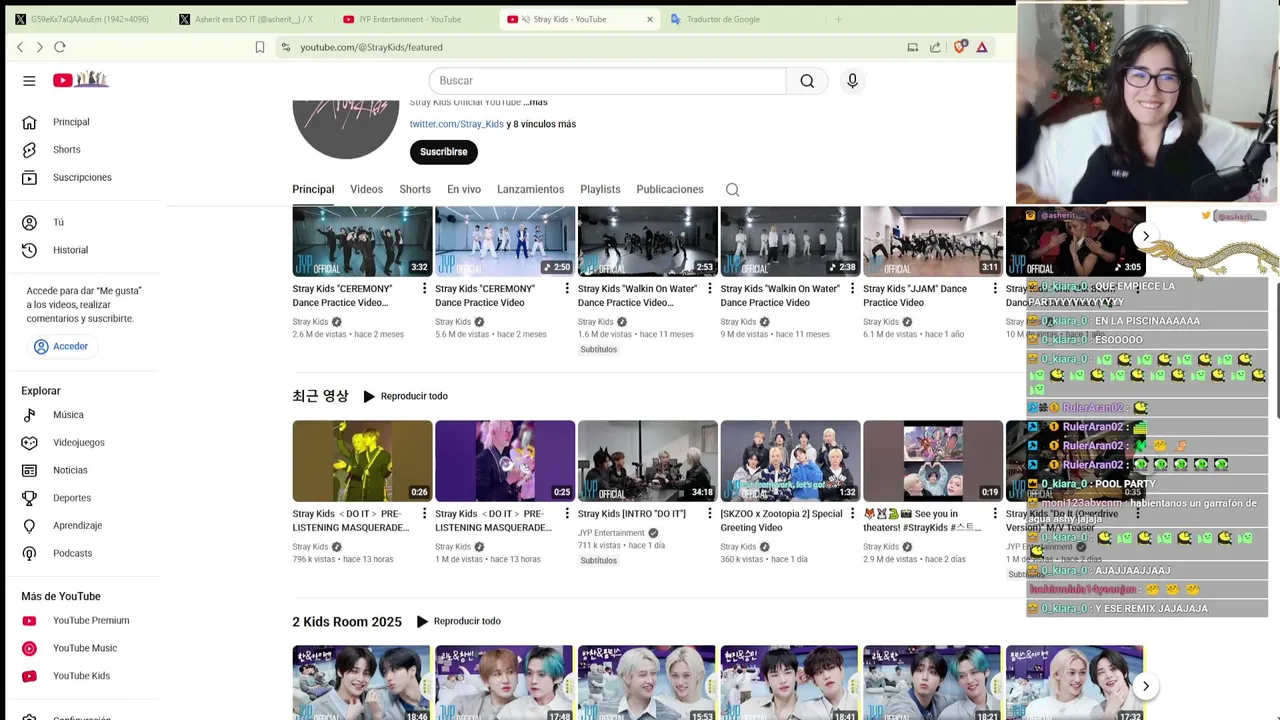Viewport: 1280px width, 720px height.
Task: Bookmark this page via bookmark icon
Action: click(260, 47)
